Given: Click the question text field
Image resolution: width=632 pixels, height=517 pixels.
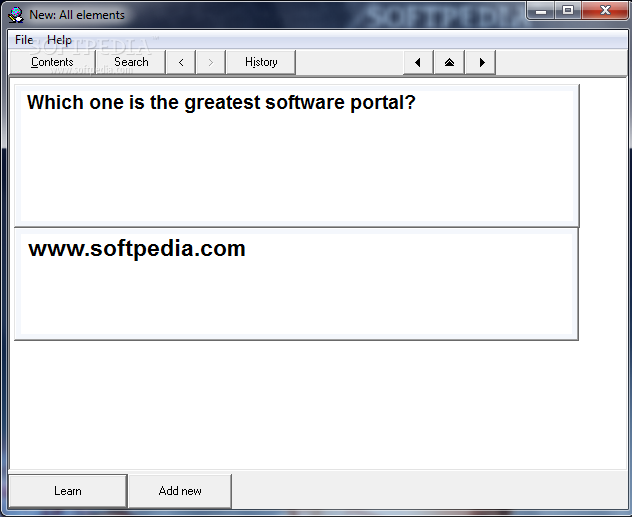Looking at the screenshot, I should 297,156.
